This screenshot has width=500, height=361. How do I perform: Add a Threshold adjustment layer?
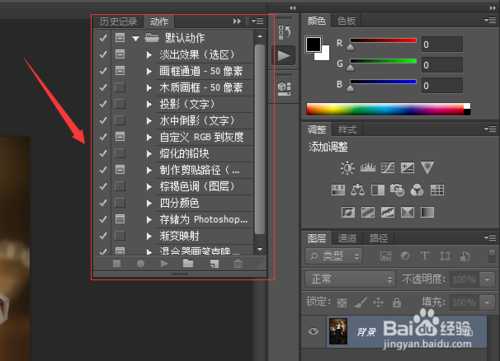pyautogui.click(x=388, y=212)
